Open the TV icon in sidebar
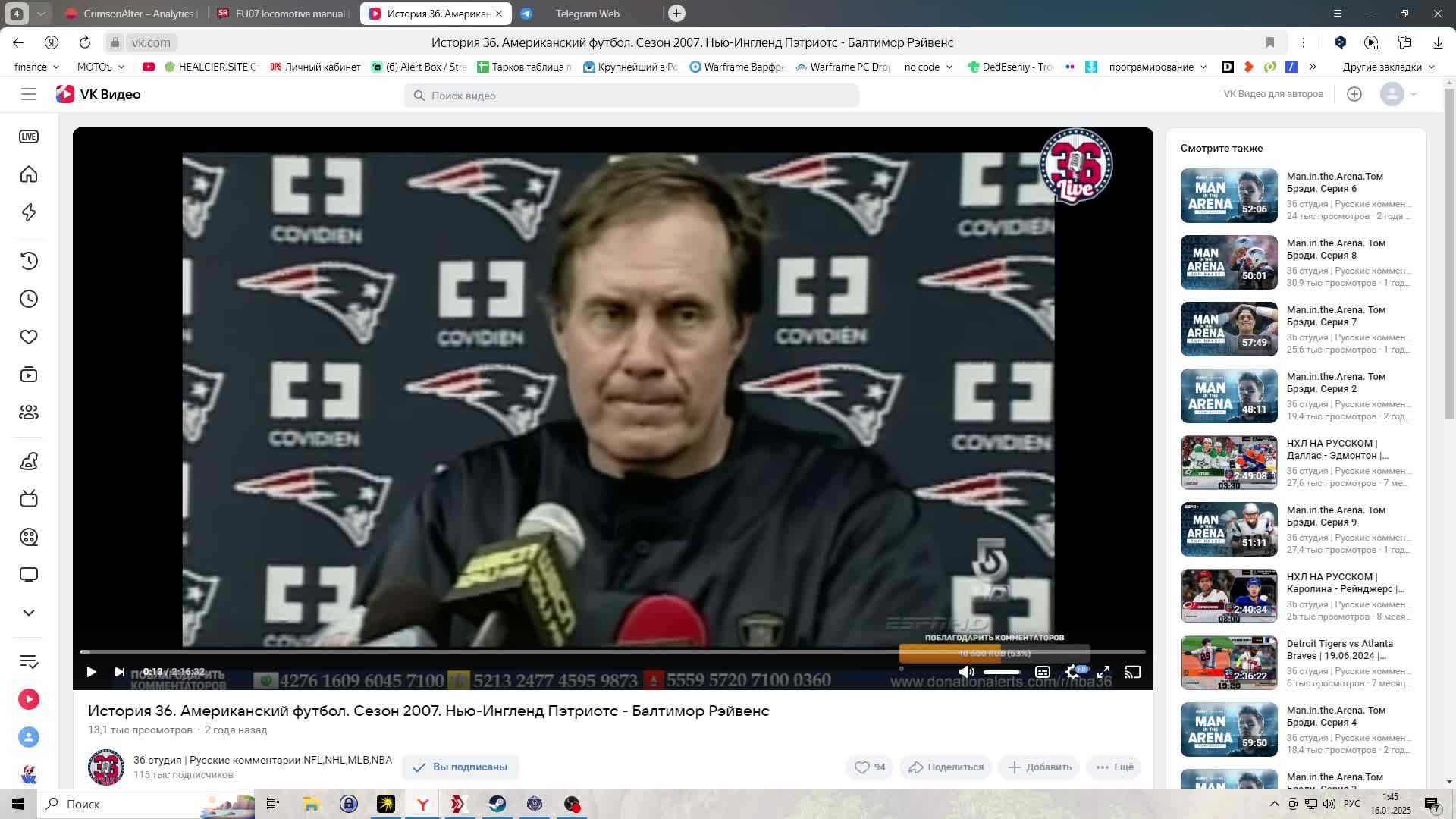This screenshot has width=1456, height=819. pyautogui.click(x=29, y=499)
